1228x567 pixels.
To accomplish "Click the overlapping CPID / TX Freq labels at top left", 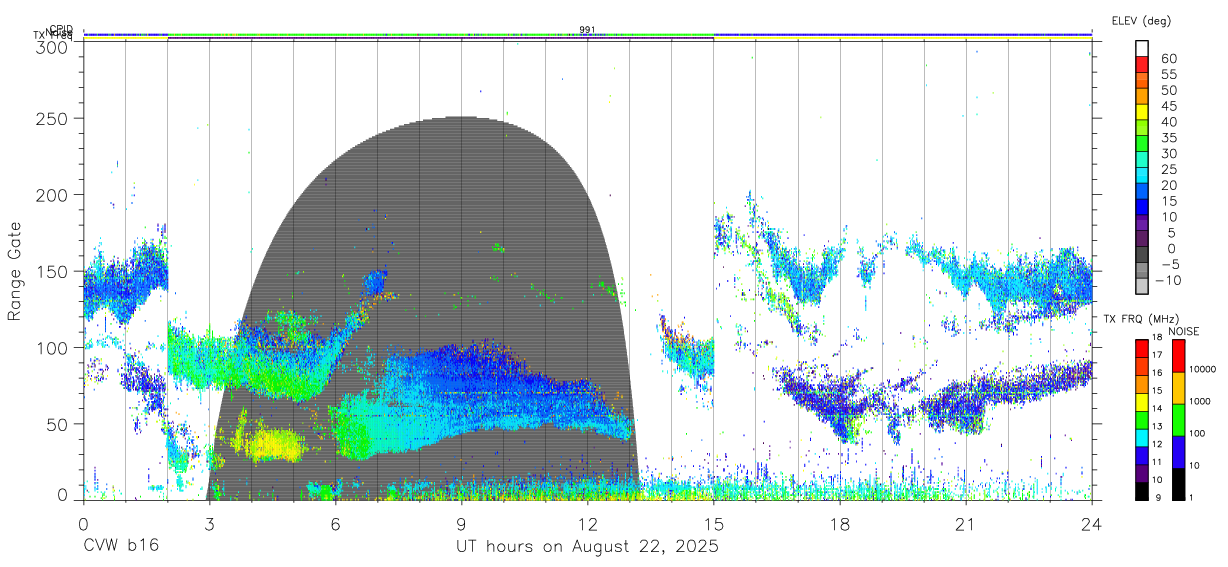I will coord(53,32).
